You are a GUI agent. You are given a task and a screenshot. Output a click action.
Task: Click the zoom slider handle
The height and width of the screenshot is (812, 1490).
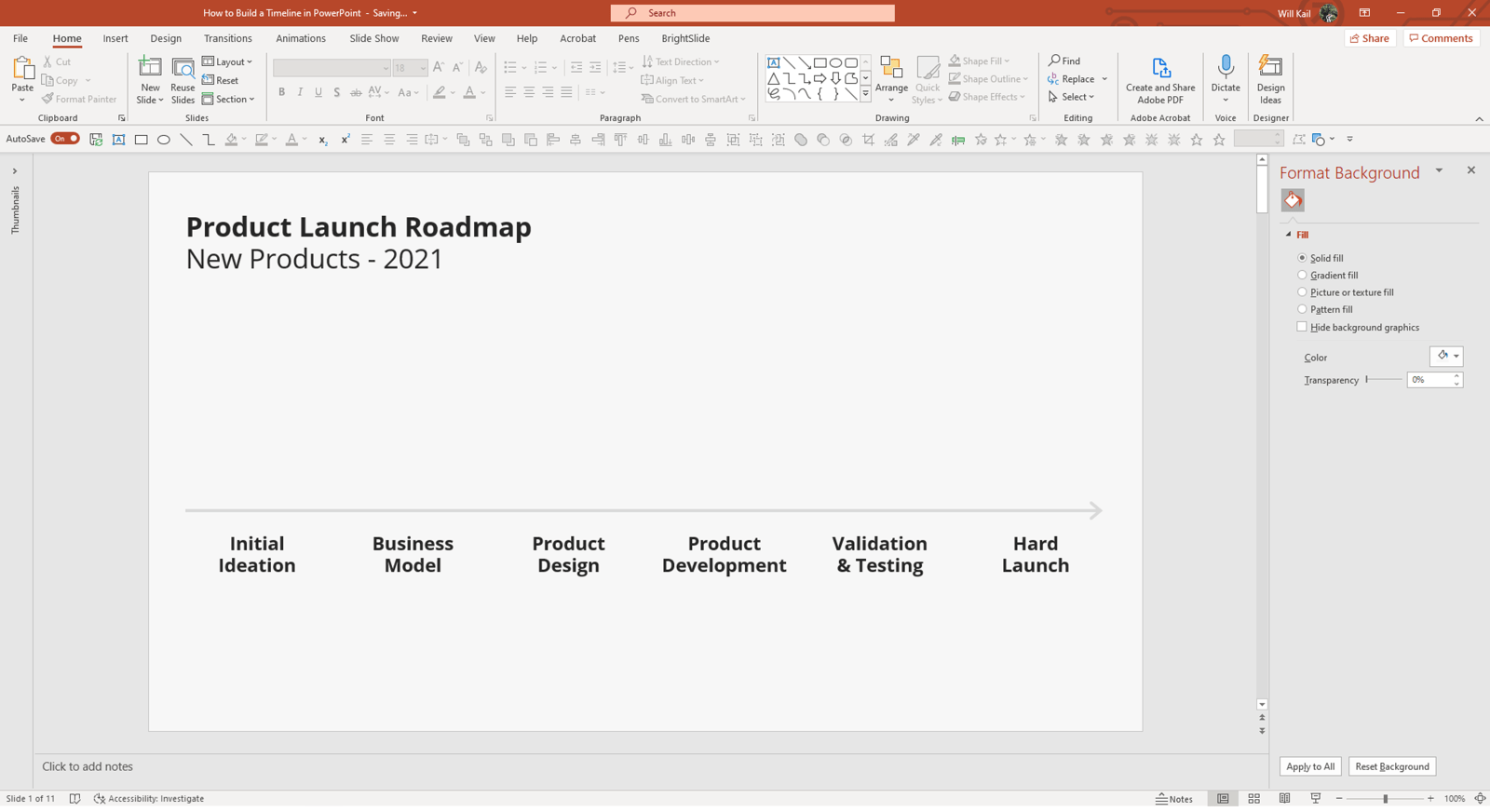[1386, 799]
